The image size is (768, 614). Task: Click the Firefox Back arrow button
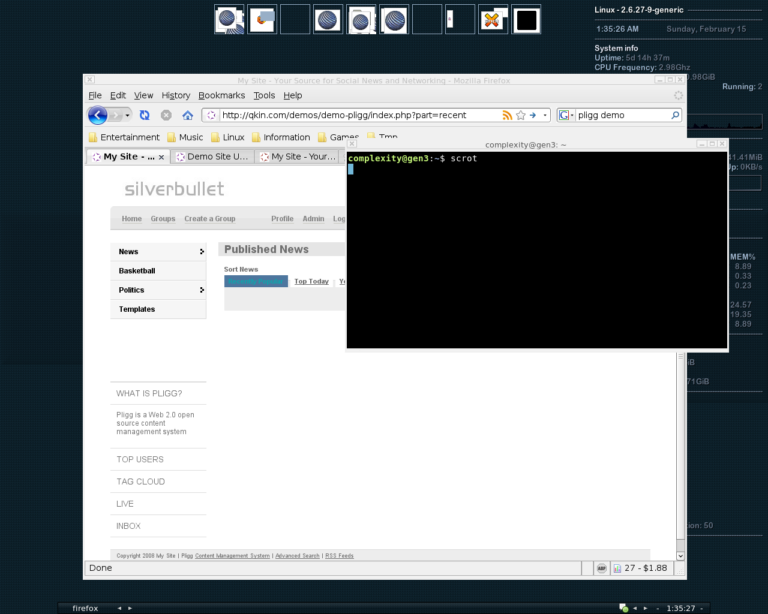tap(98, 115)
